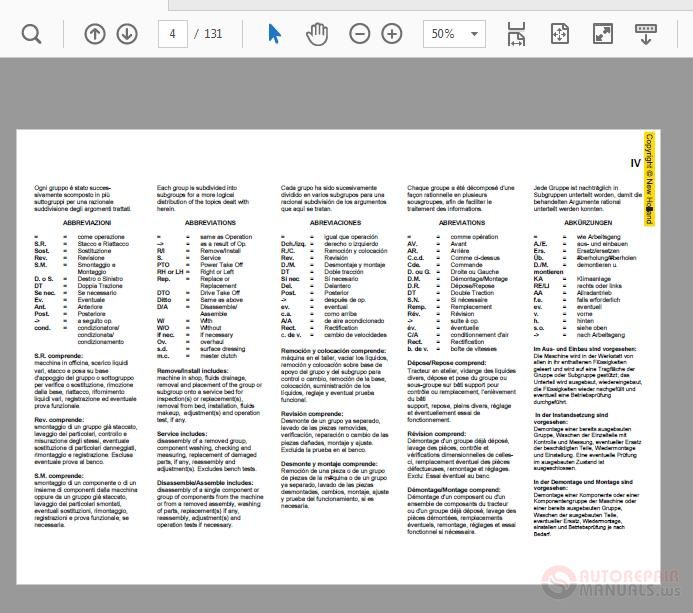Click the page number field showing 4
The height and width of the screenshot is (613, 693).
172,34
